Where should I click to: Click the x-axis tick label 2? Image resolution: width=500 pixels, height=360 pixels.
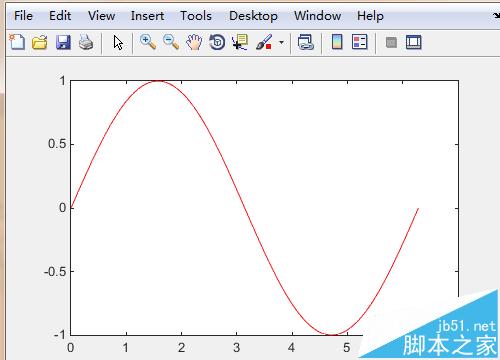pos(181,348)
